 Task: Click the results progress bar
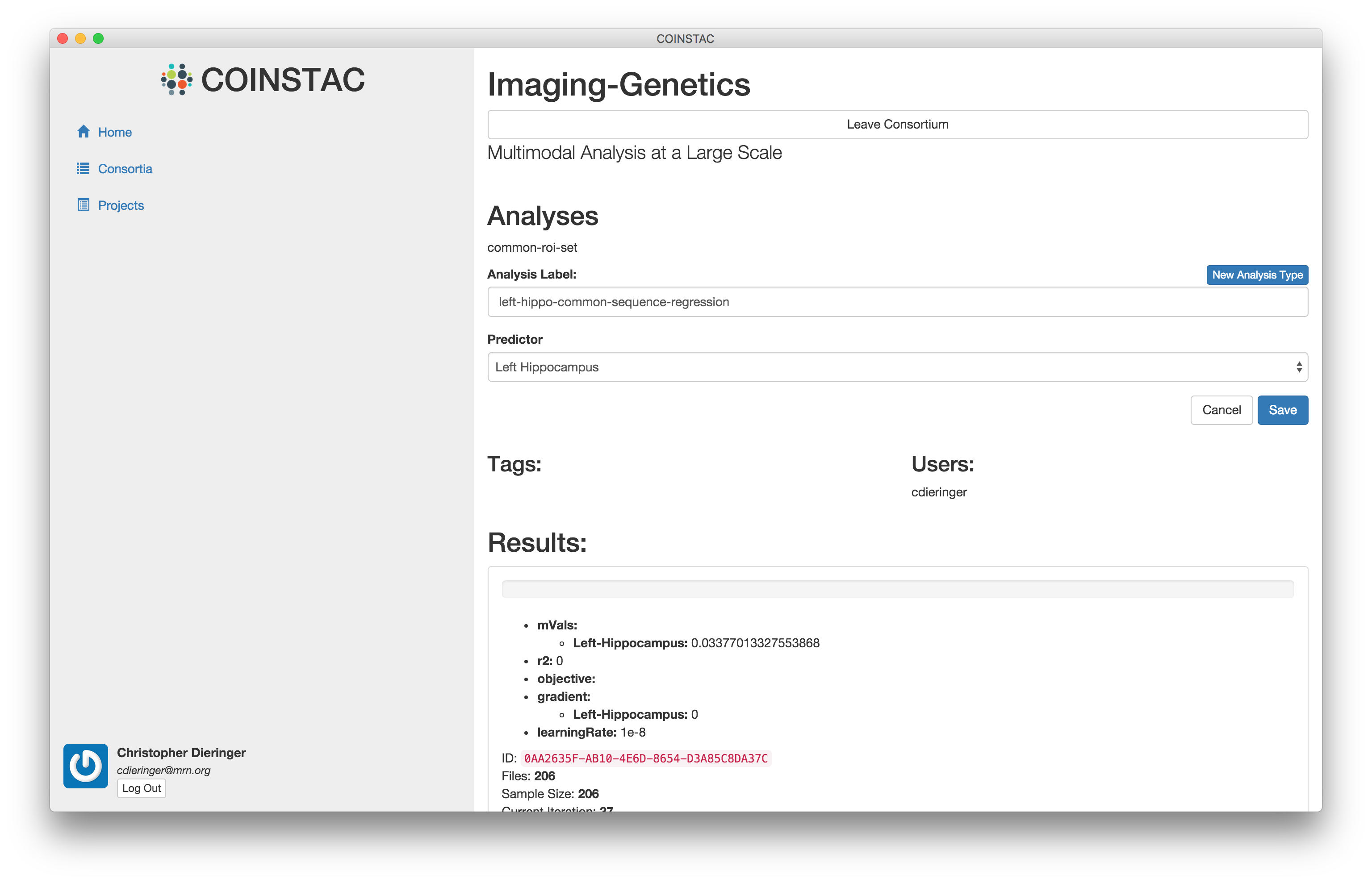pyautogui.click(x=897, y=589)
